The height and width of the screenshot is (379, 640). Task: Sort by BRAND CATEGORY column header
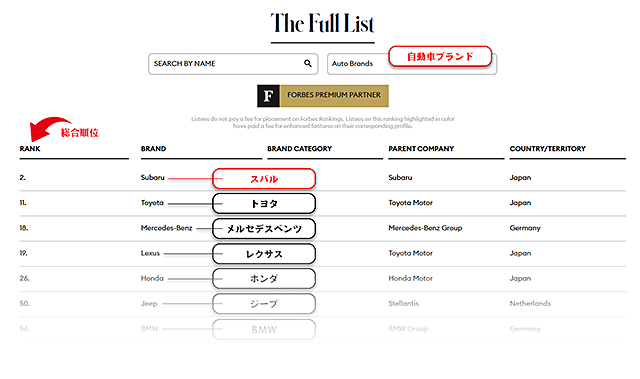coord(300,148)
